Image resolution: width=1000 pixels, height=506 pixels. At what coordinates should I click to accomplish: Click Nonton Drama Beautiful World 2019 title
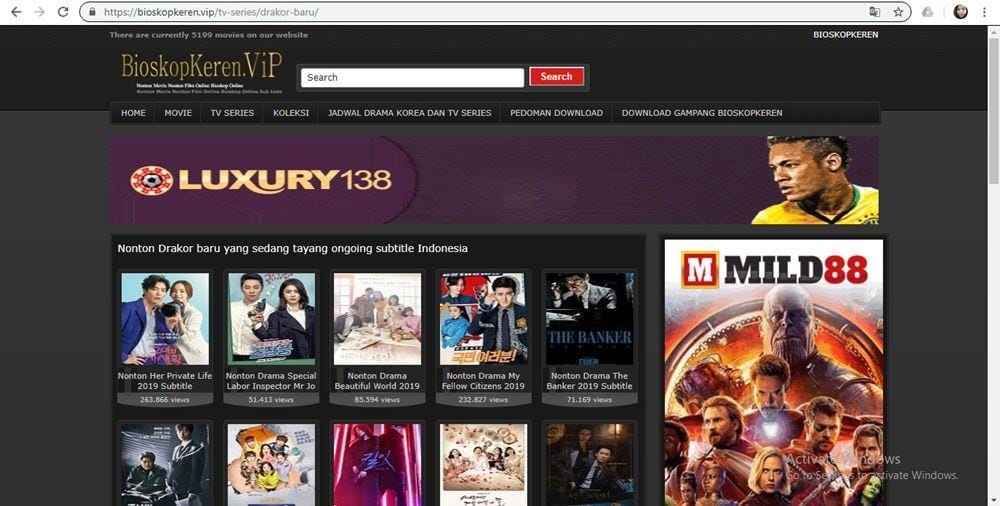(377, 381)
